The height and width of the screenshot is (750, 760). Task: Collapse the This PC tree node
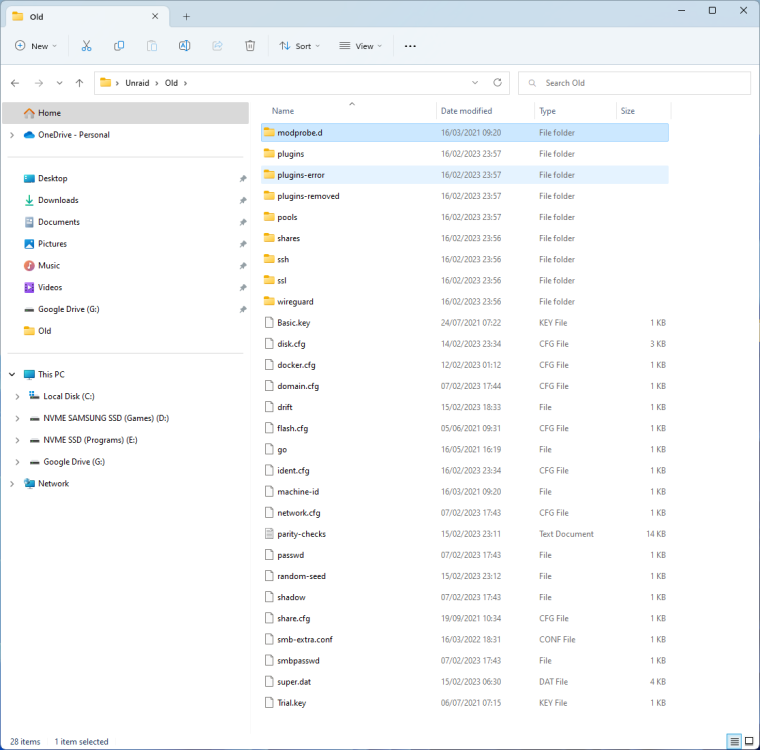[x=12, y=374]
